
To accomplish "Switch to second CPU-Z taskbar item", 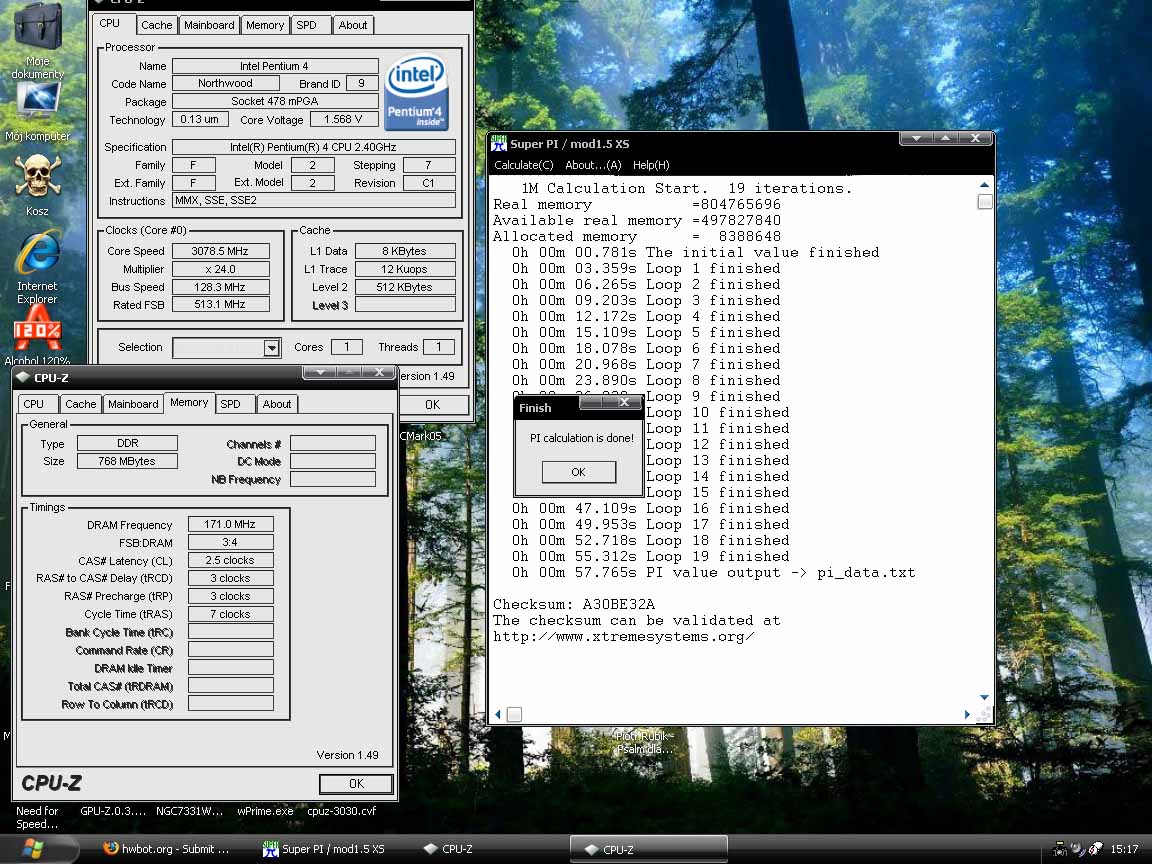I will coord(649,849).
